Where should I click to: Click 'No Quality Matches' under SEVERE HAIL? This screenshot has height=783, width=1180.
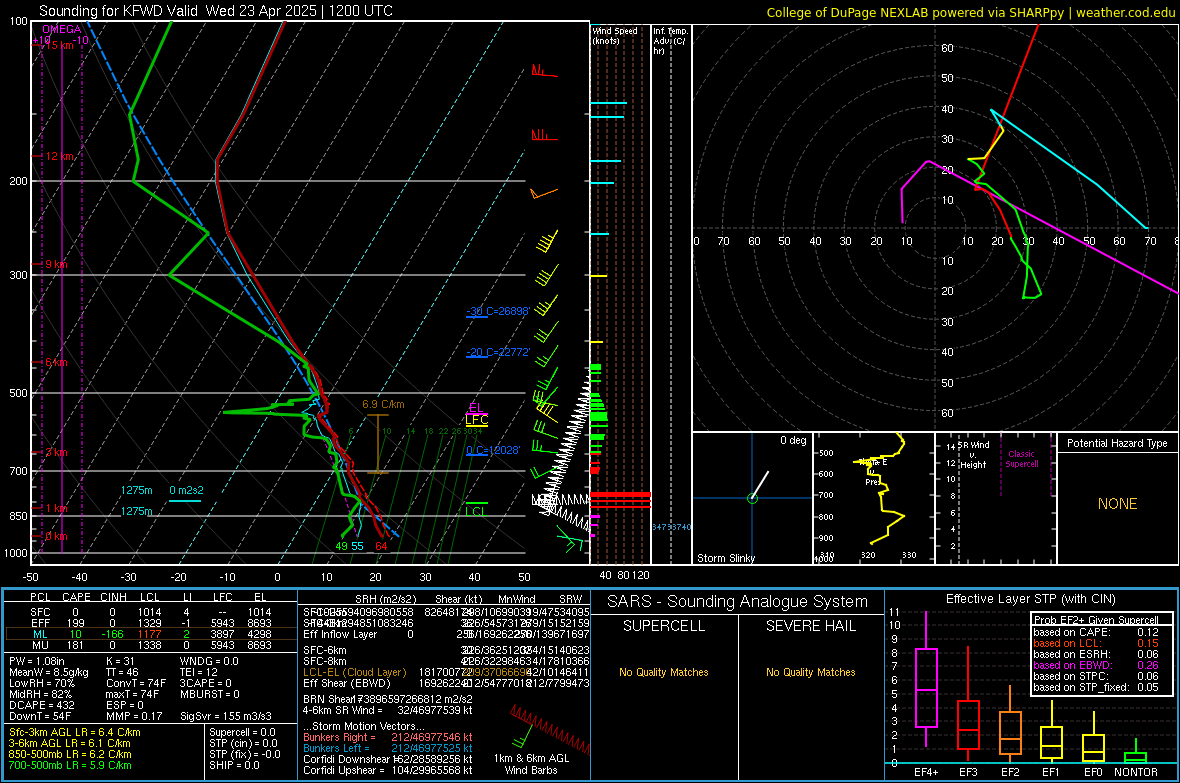tap(810, 672)
